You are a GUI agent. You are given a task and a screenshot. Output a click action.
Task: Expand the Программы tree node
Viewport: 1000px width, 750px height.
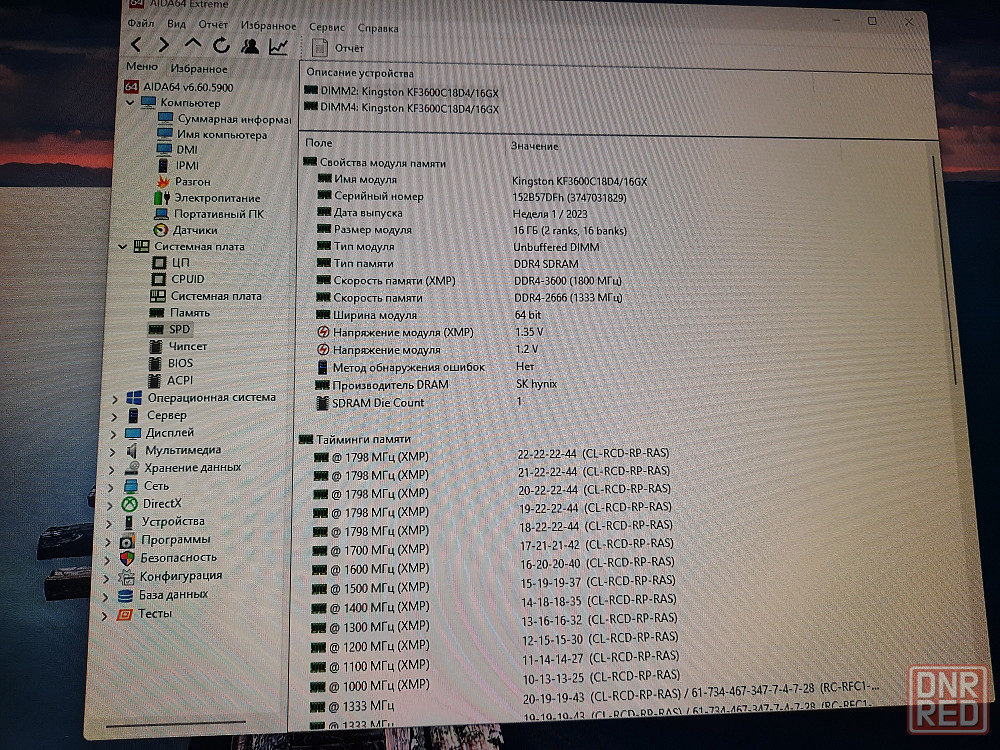(108, 542)
